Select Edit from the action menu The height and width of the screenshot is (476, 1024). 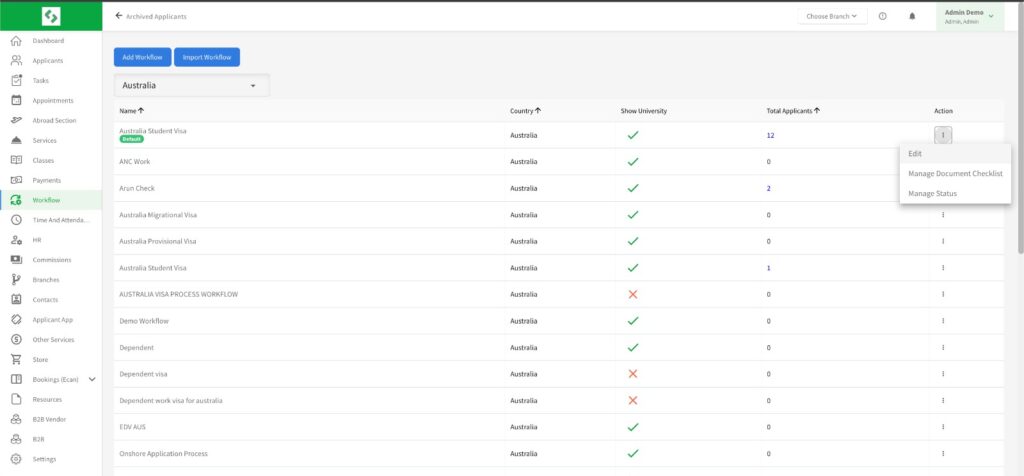pos(915,154)
